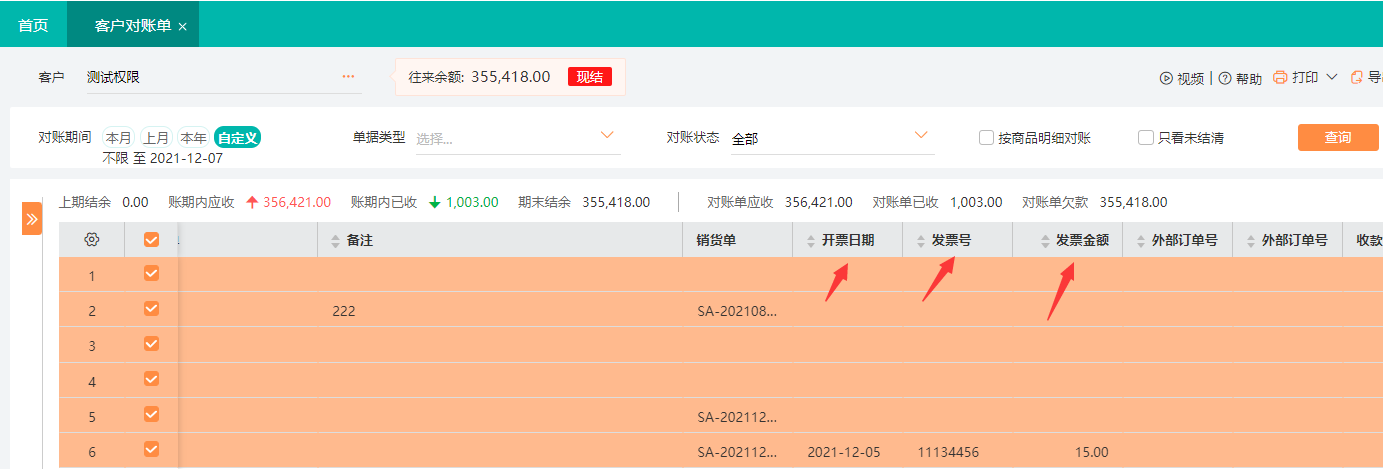
Task: Click the customer selector ellipsis icon
Action: (348, 76)
